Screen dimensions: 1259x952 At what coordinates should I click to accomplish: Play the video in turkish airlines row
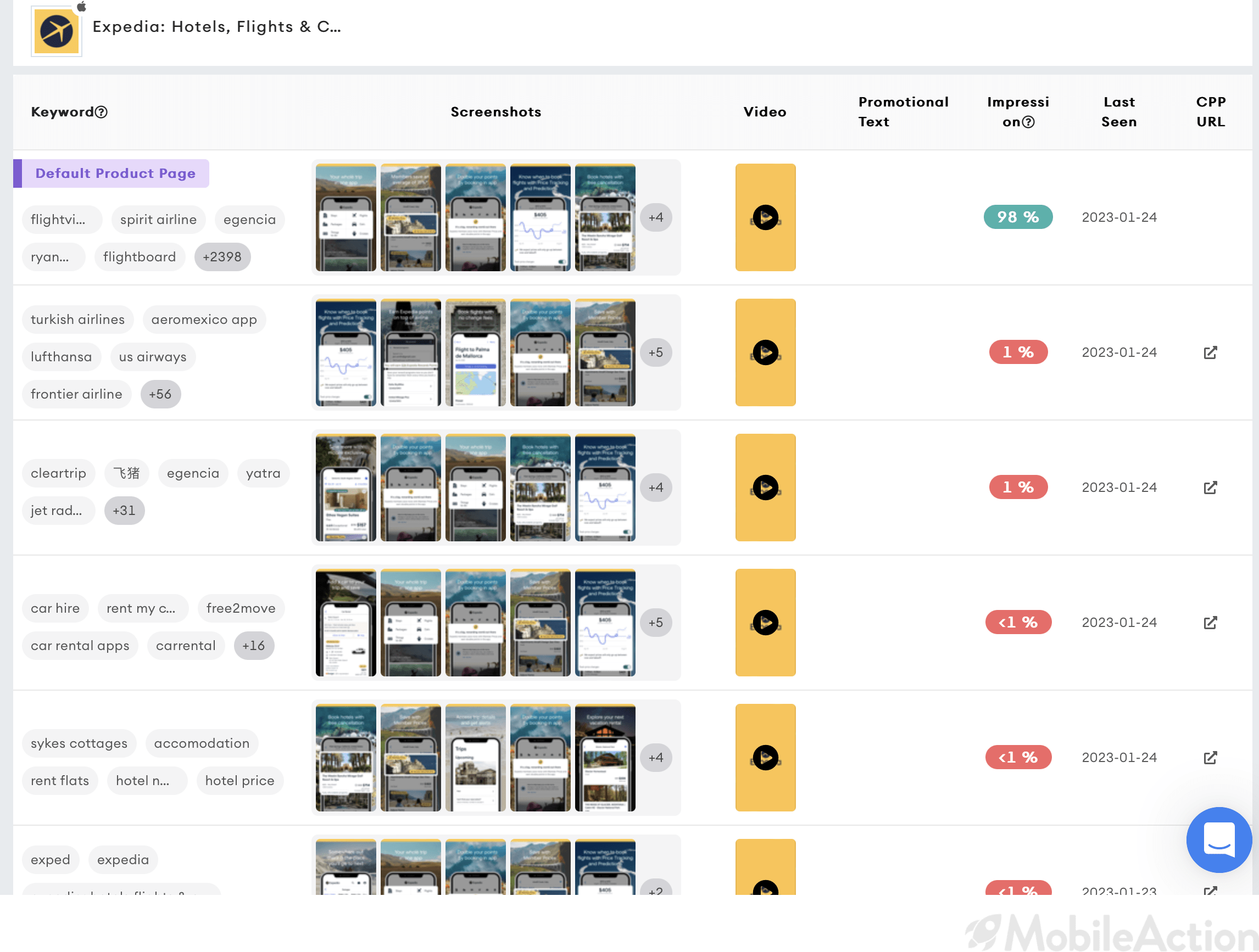tap(766, 352)
